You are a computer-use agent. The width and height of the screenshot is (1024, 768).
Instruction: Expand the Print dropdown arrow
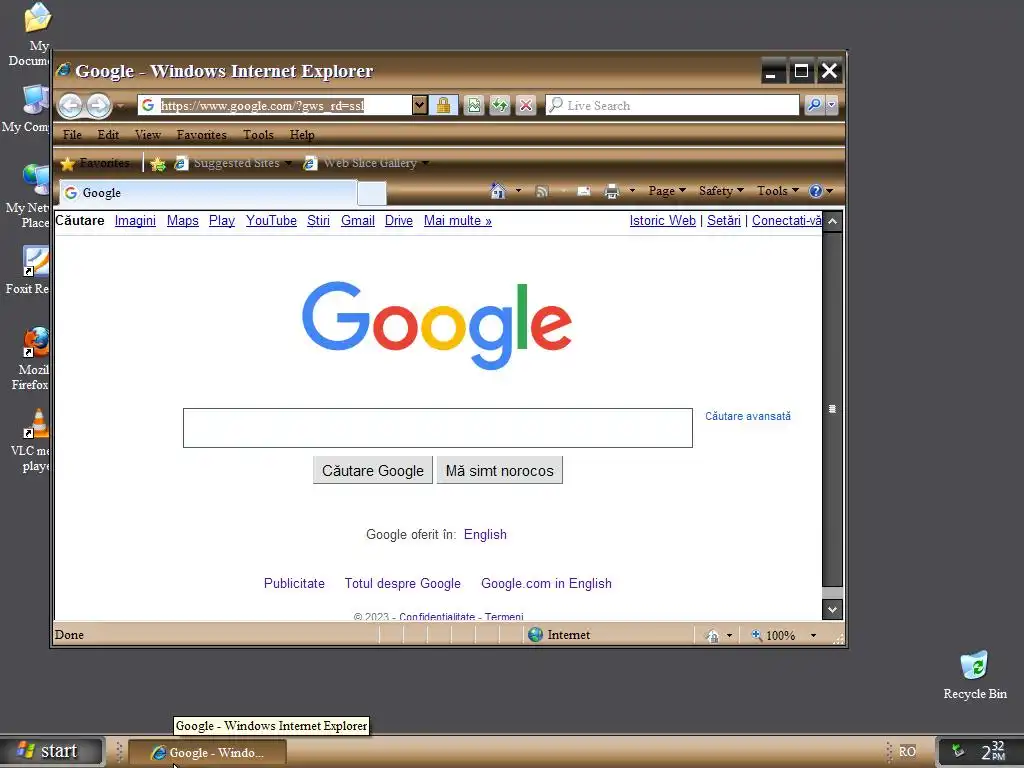pyautogui.click(x=632, y=191)
